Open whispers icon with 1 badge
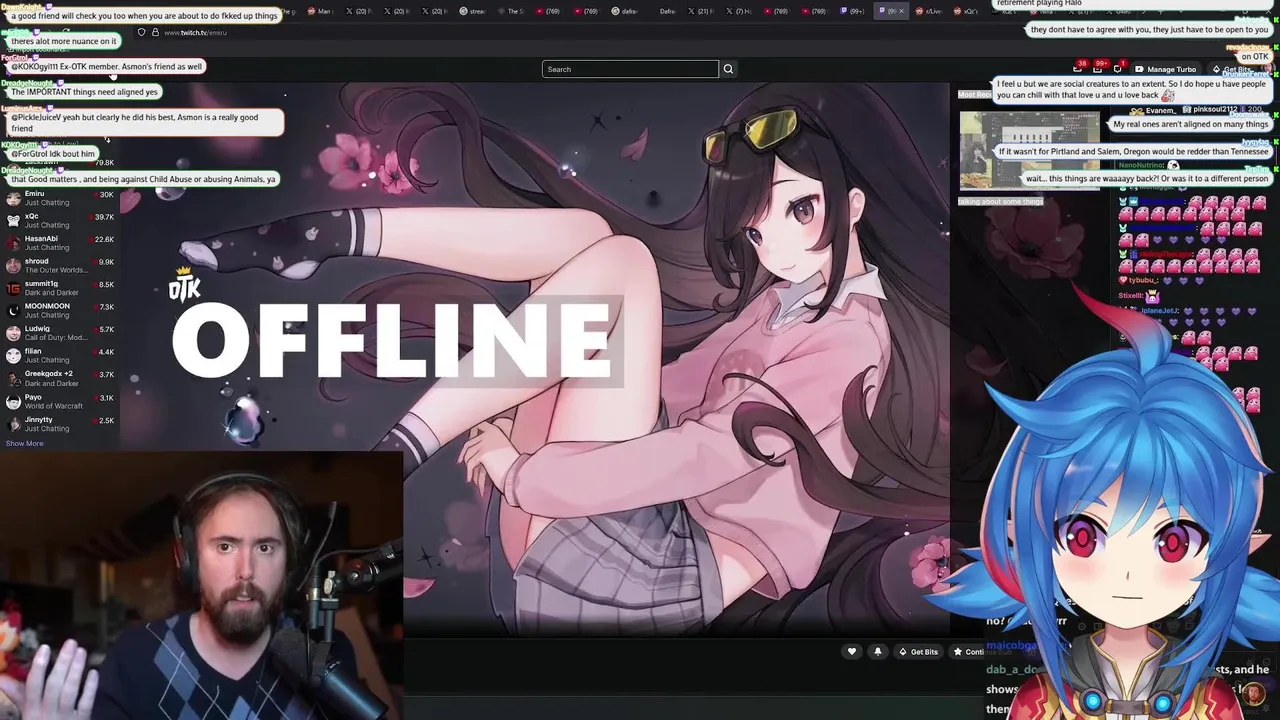1280x720 pixels. (1118, 69)
